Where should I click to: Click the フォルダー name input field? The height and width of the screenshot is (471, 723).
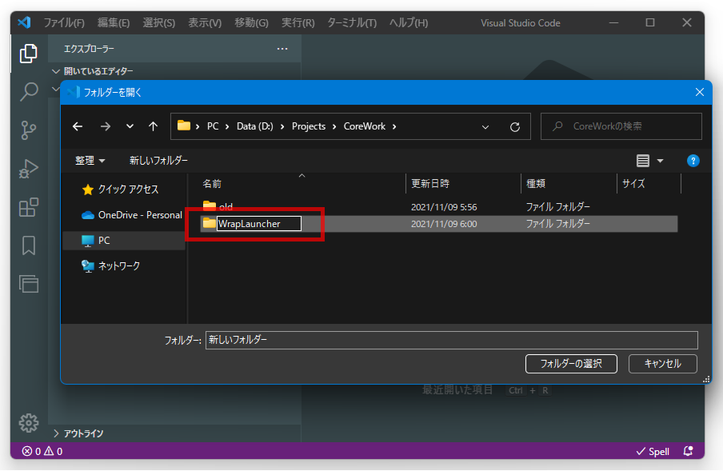(451, 340)
